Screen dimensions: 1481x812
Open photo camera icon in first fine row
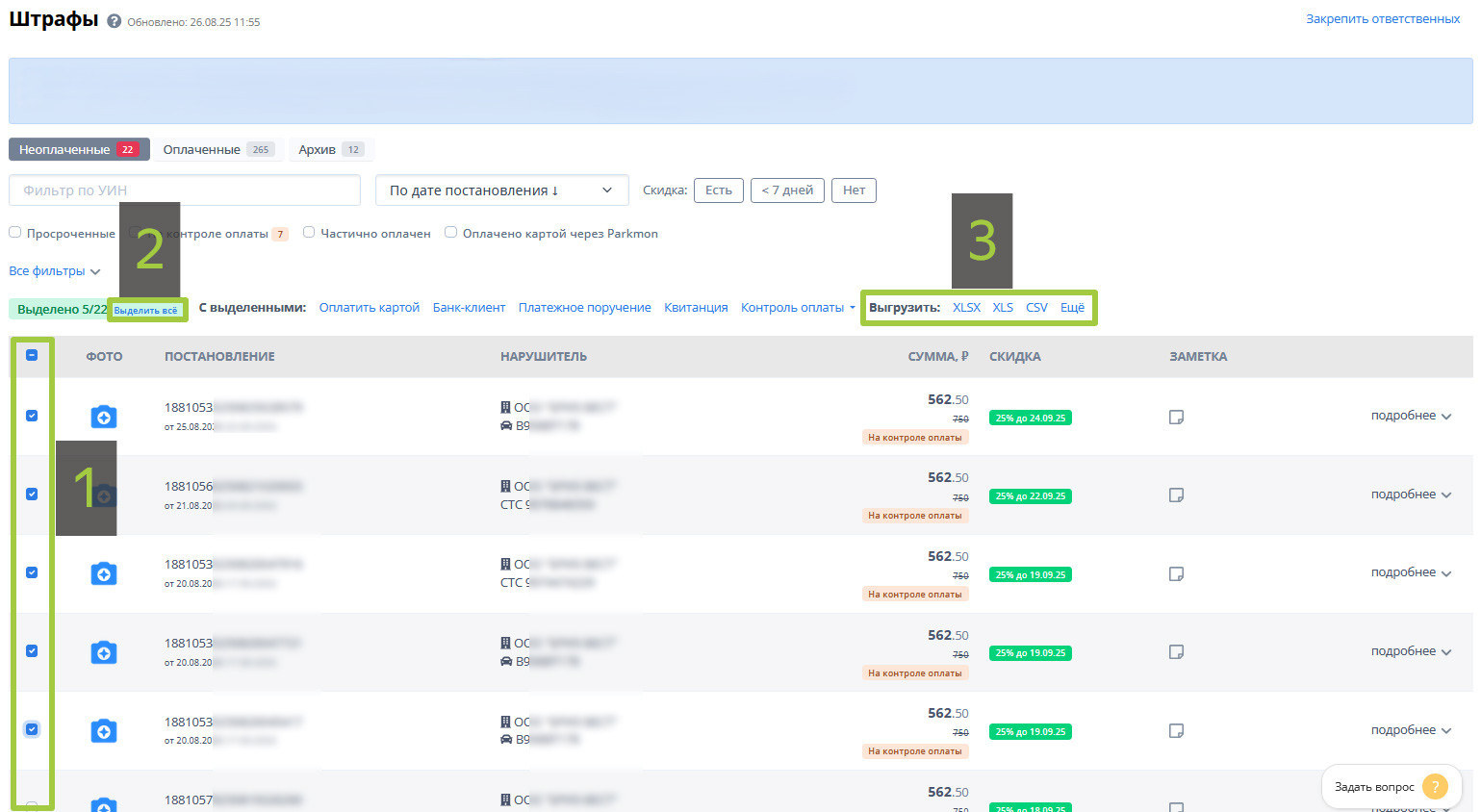pyautogui.click(x=104, y=417)
